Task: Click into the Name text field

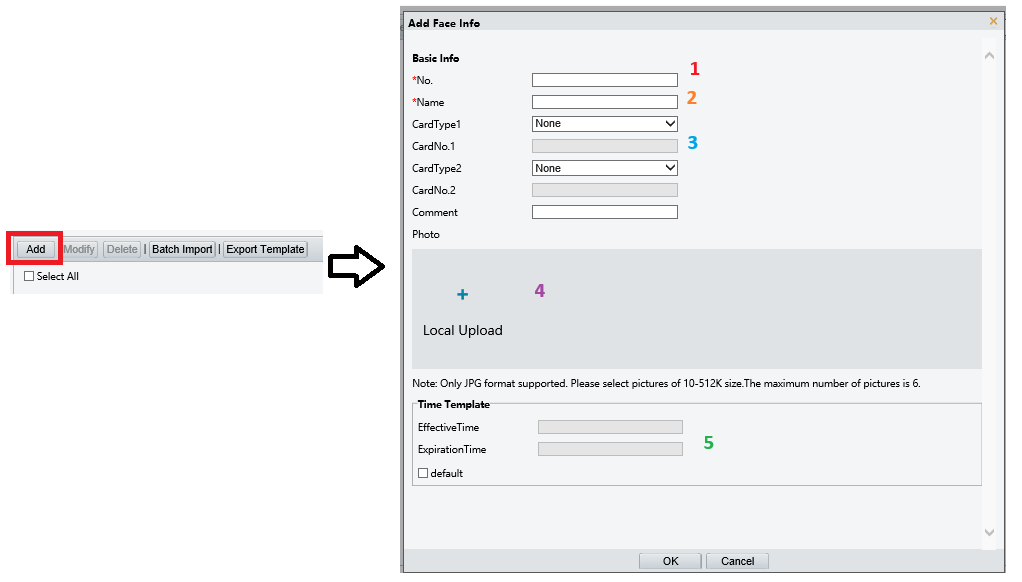Action: 605,102
